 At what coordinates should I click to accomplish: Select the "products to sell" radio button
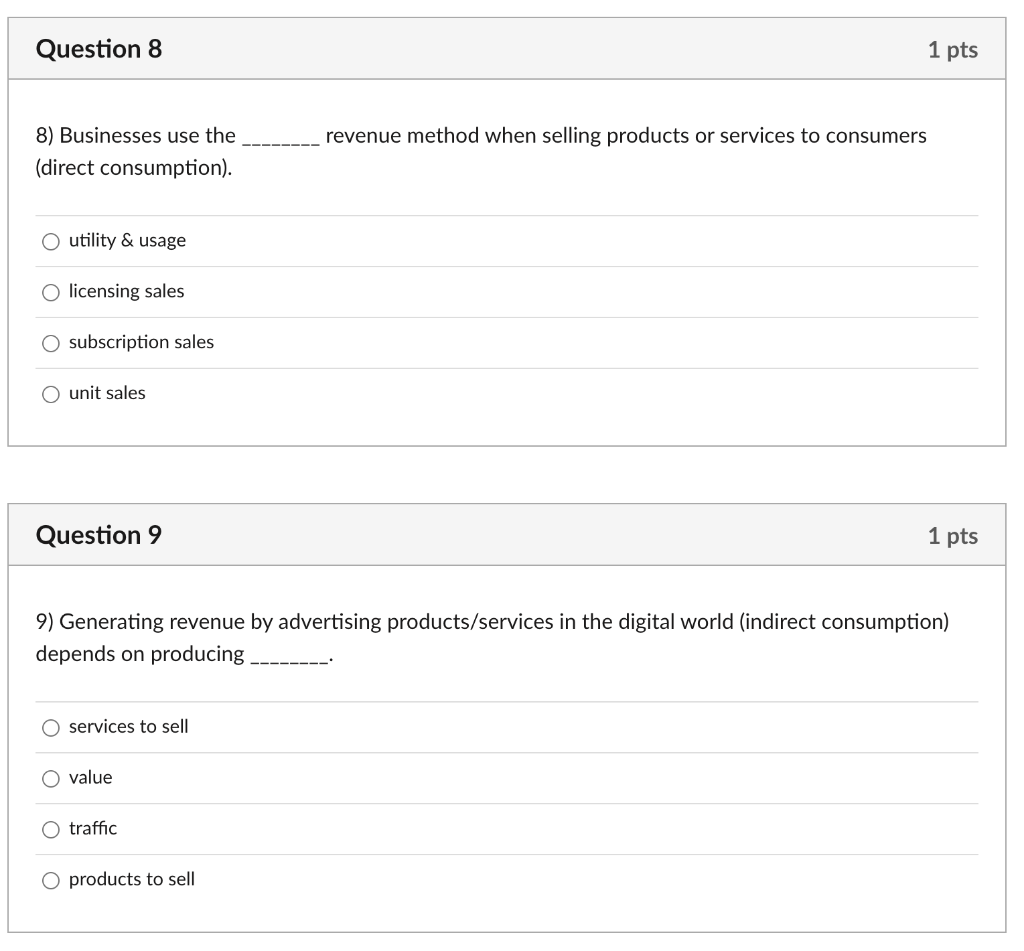tap(50, 879)
